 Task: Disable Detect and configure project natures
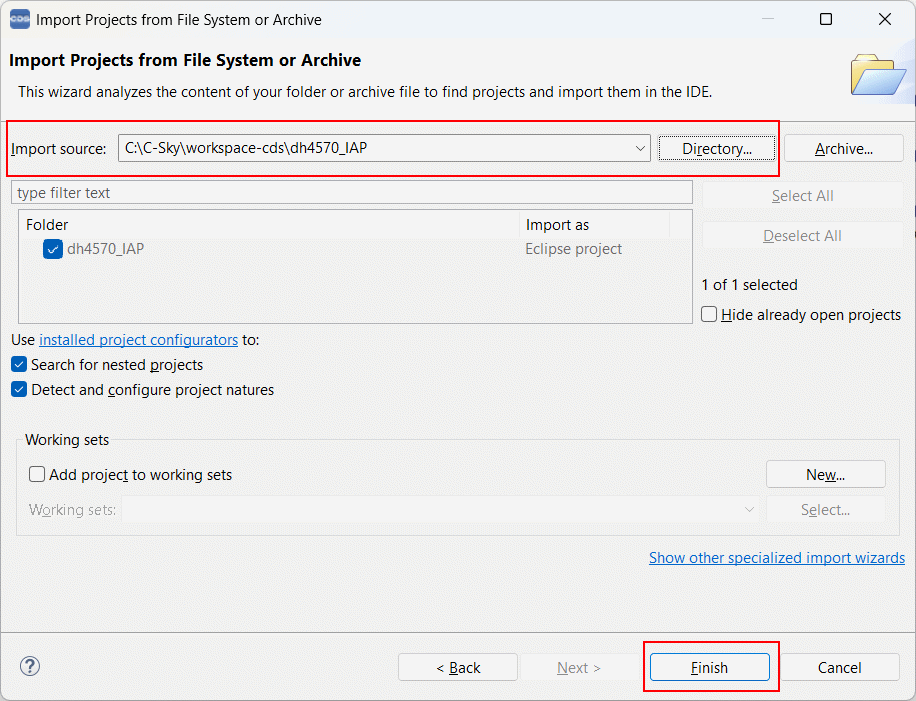coord(19,390)
